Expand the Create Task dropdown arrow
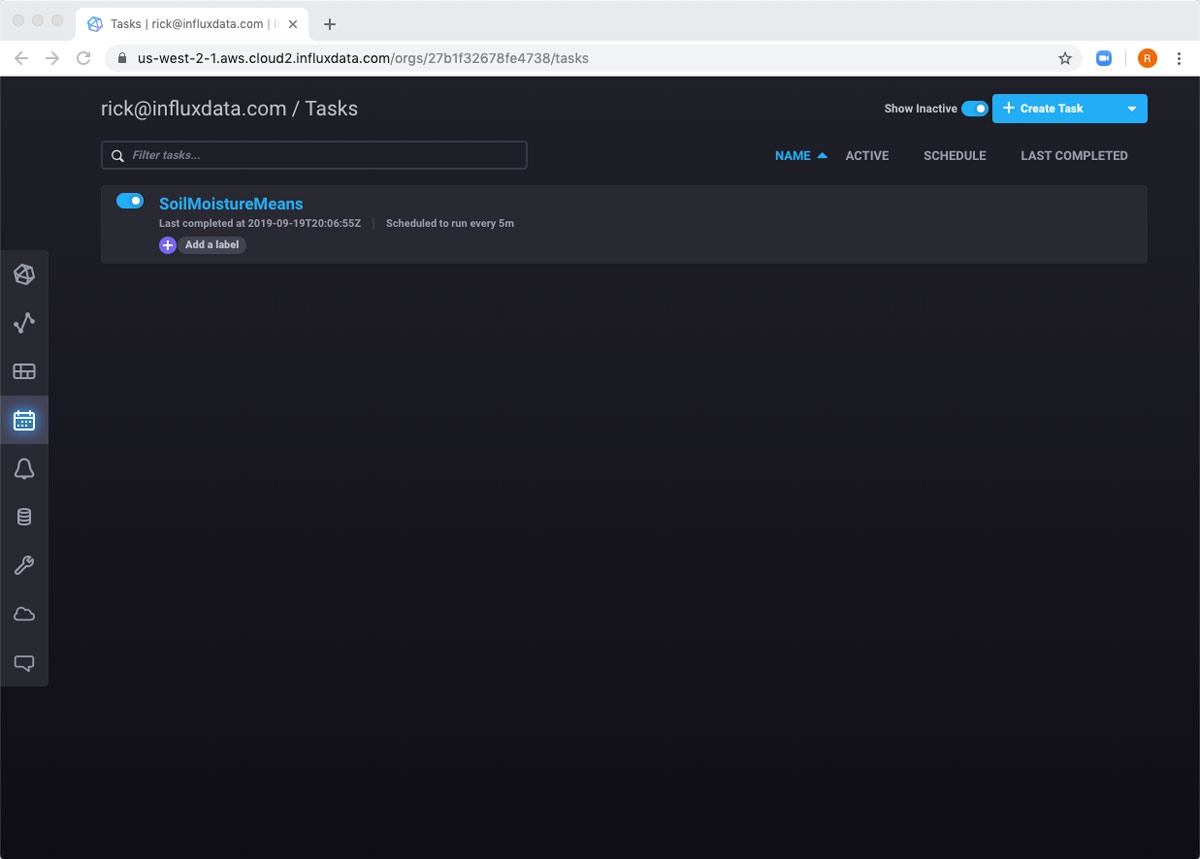 click(1131, 109)
